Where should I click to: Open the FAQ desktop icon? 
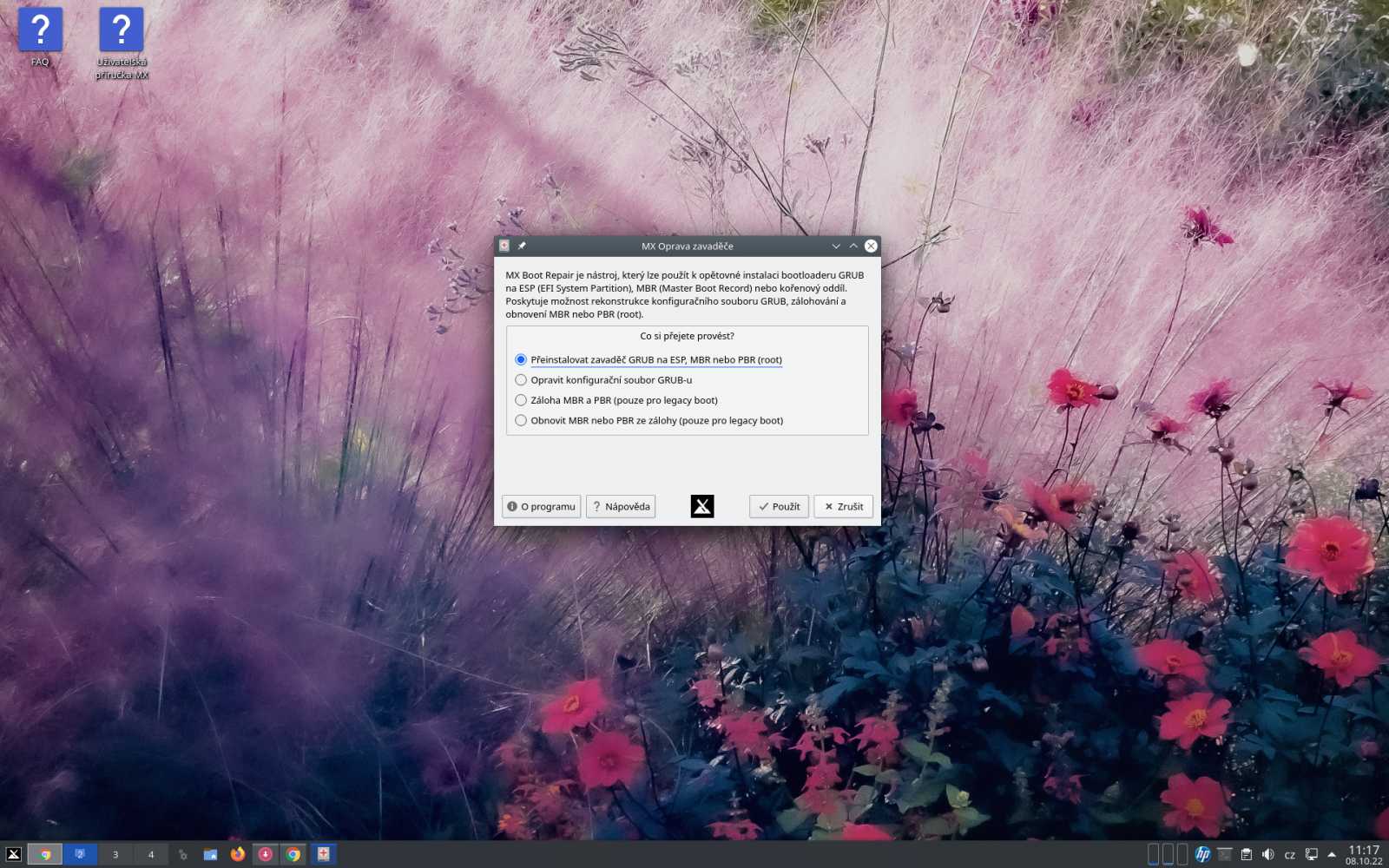[40, 36]
